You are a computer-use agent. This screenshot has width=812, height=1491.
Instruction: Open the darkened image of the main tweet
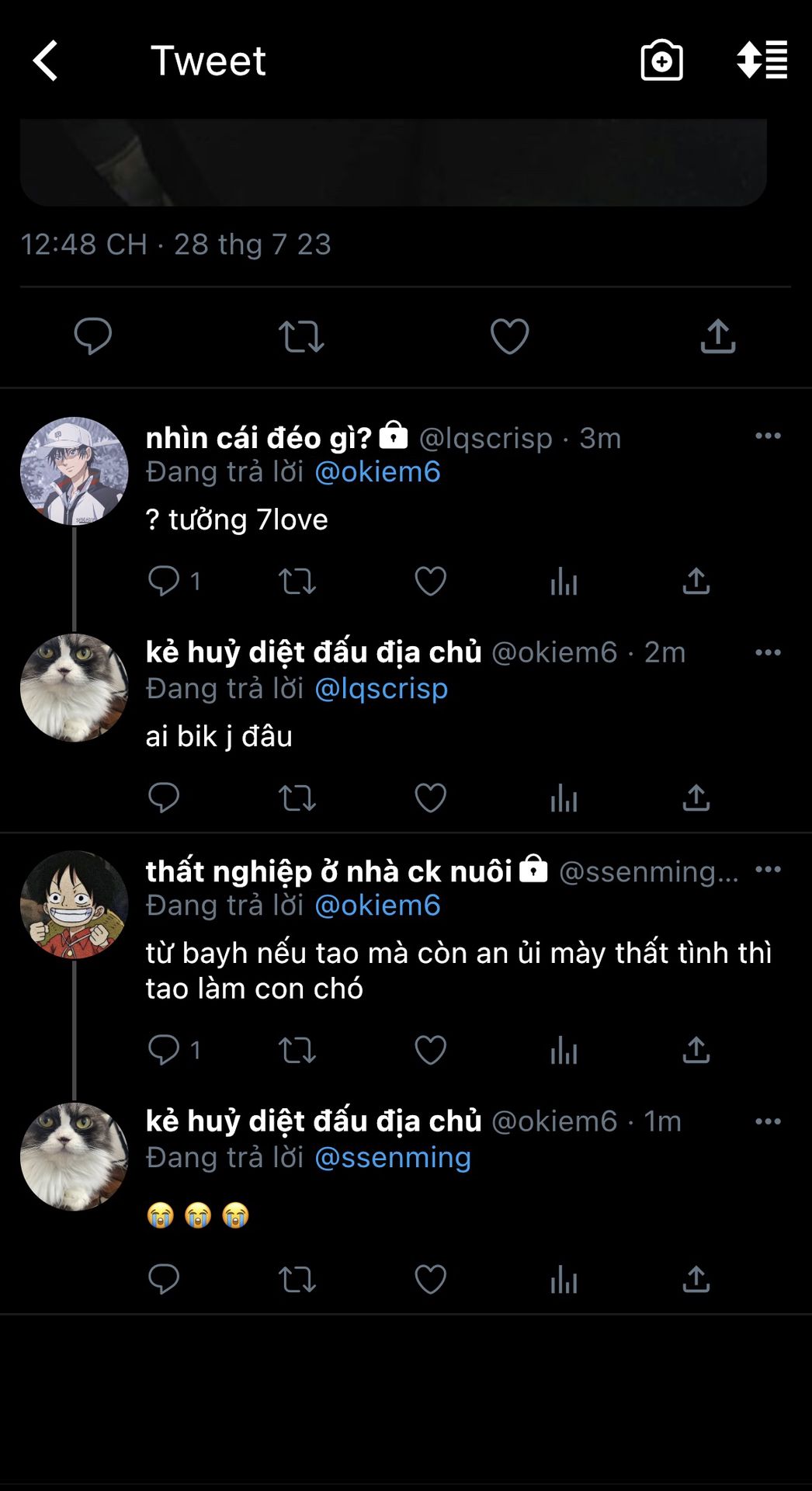pyautogui.click(x=394, y=162)
